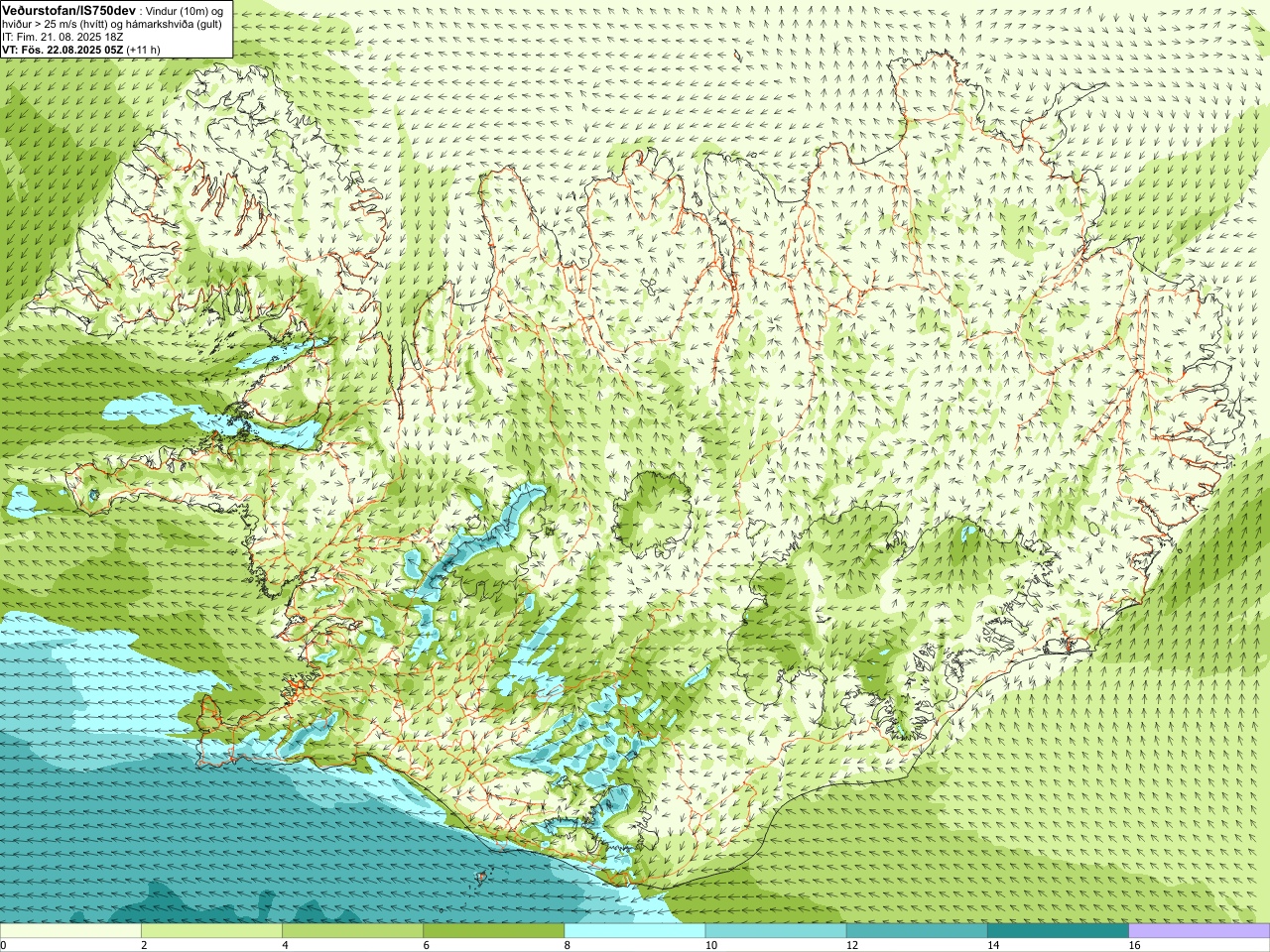Click the lavender legend swatch above 16 m/s
Viewport: 1270px width, 952px height.
pyautogui.click(x=1199, y=931)
